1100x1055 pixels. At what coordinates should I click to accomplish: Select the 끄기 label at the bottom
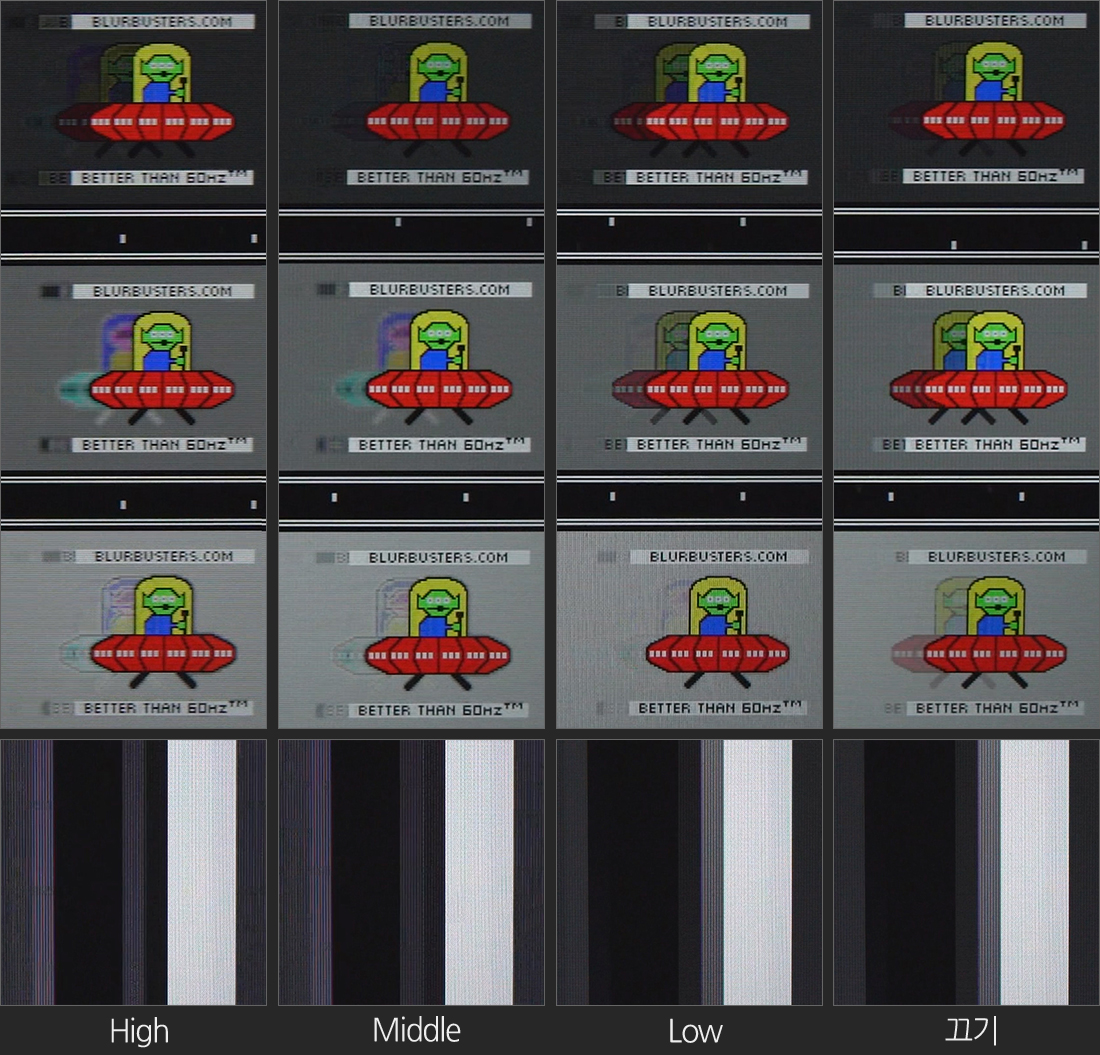[x=971, y=1031]
